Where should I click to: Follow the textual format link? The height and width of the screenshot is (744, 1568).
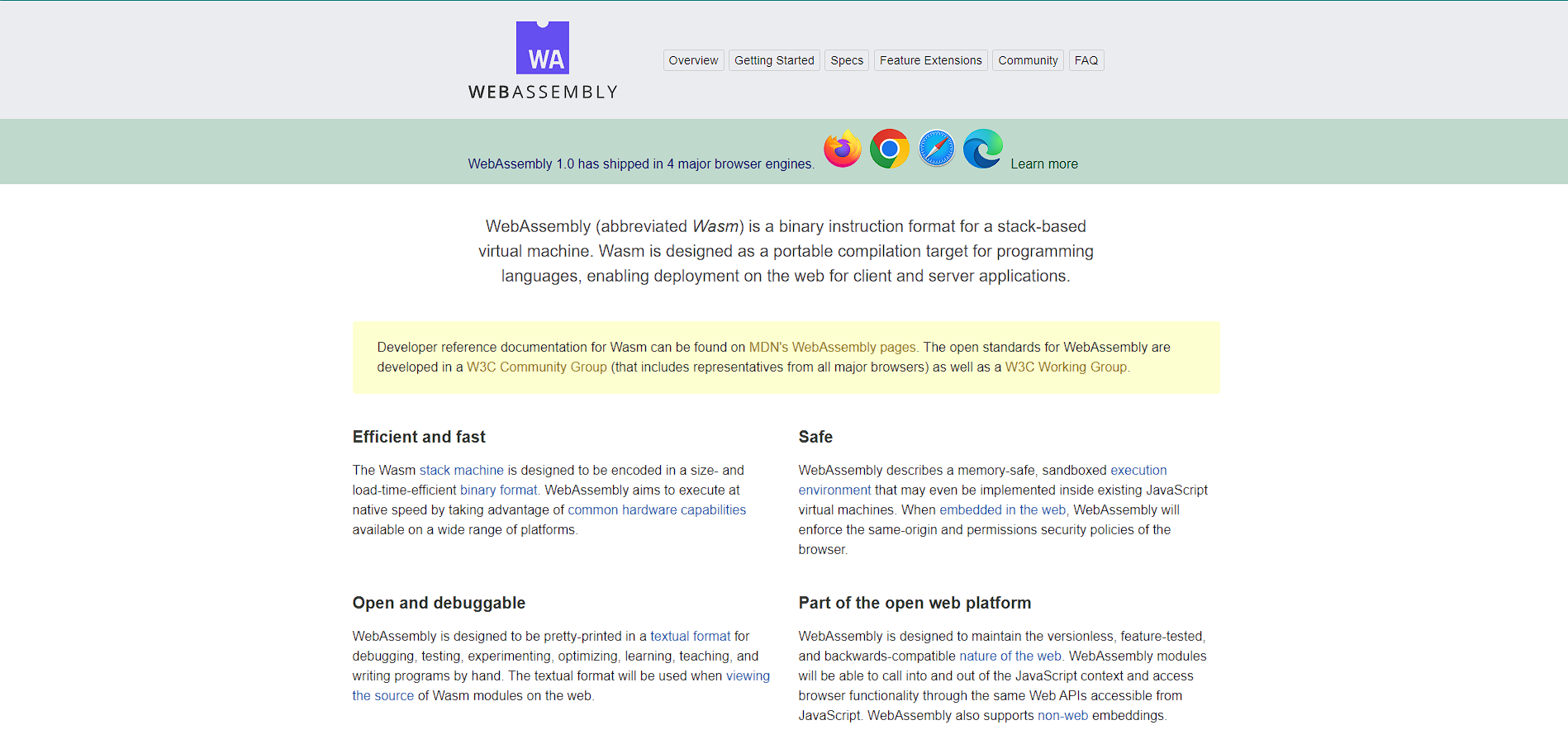[689, 636]
